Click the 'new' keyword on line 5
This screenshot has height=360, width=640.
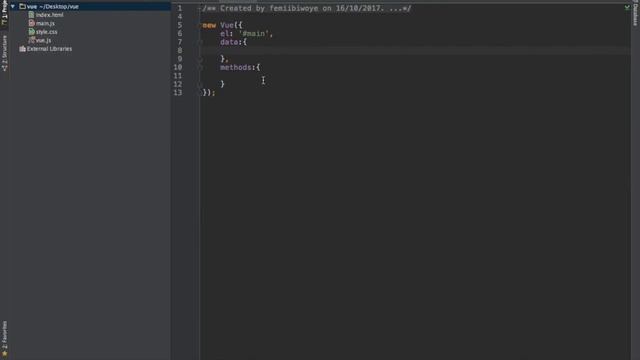coord(209,25)
